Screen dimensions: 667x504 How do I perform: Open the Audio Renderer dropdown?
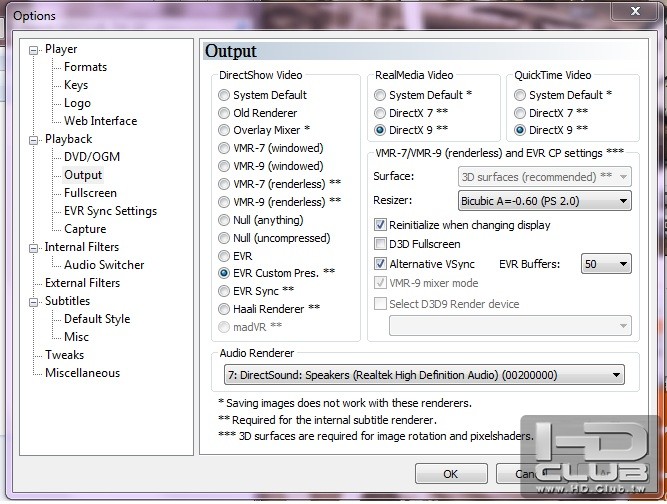click(424, 375)
